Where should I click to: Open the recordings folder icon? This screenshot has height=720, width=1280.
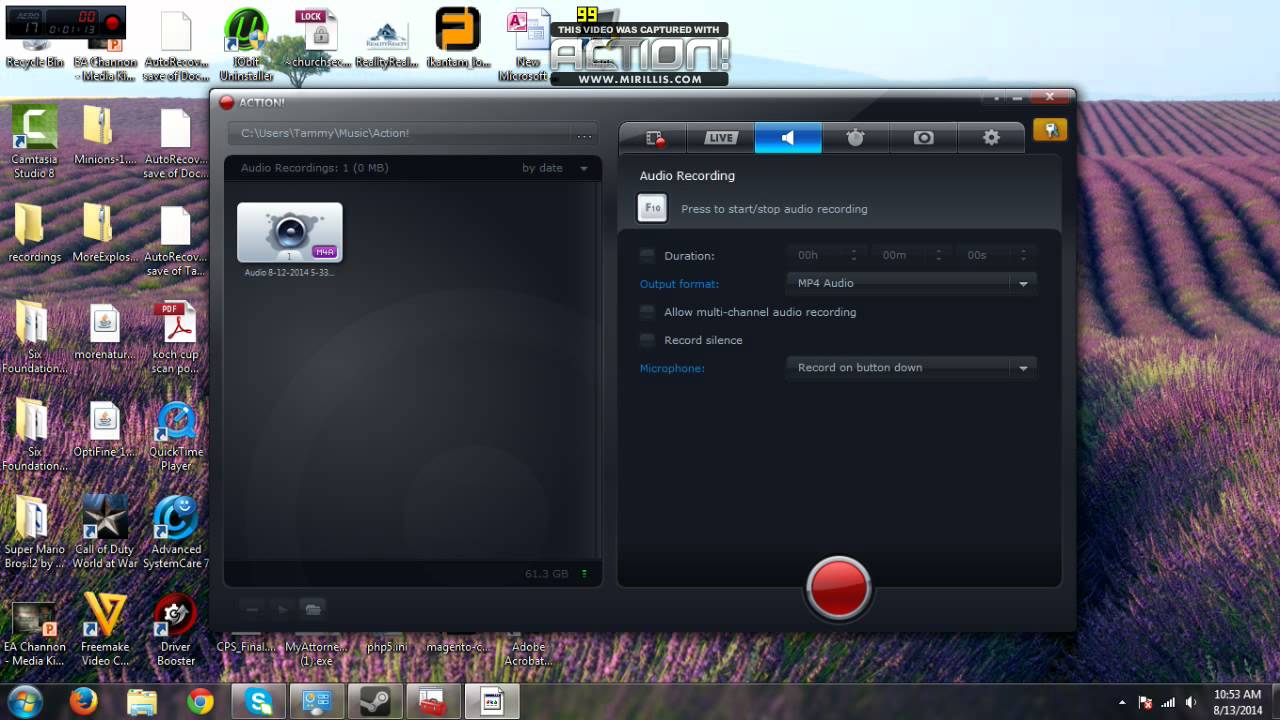(x=35, y=232)
